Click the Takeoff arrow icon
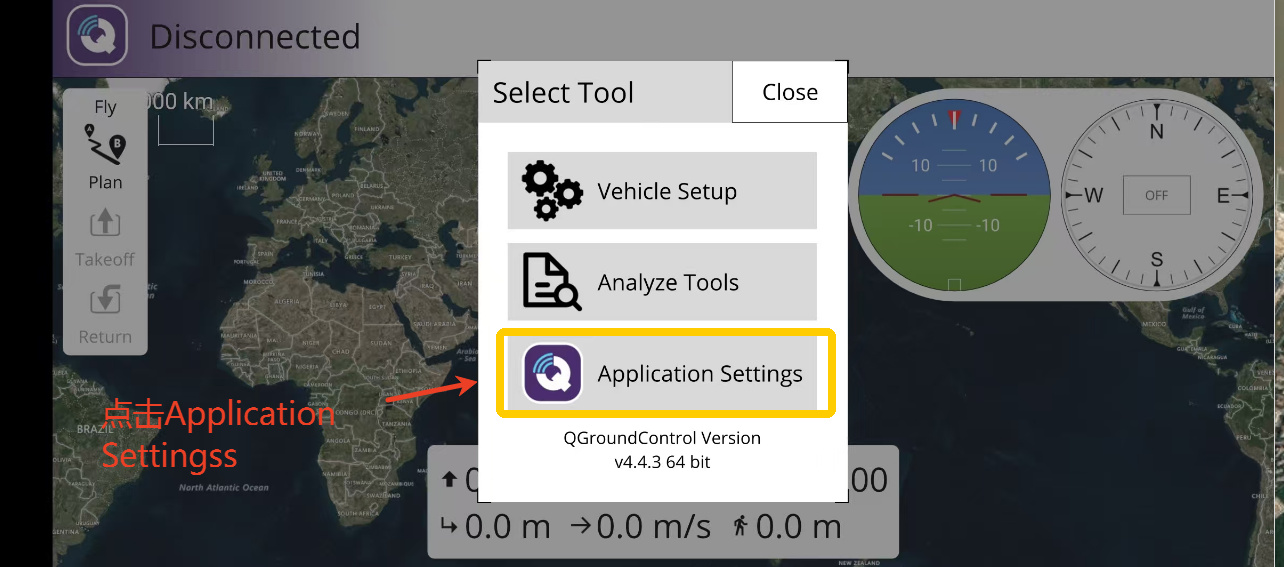The height and width of the screenshot is (567, 1284). coord(105,223)
